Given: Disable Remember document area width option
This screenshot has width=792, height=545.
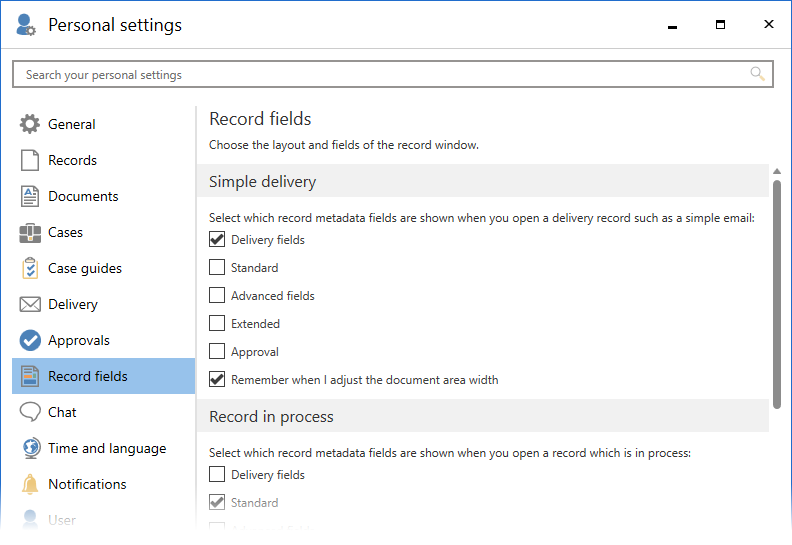Looking at the screenshot, I should click(x=217, y=380).
